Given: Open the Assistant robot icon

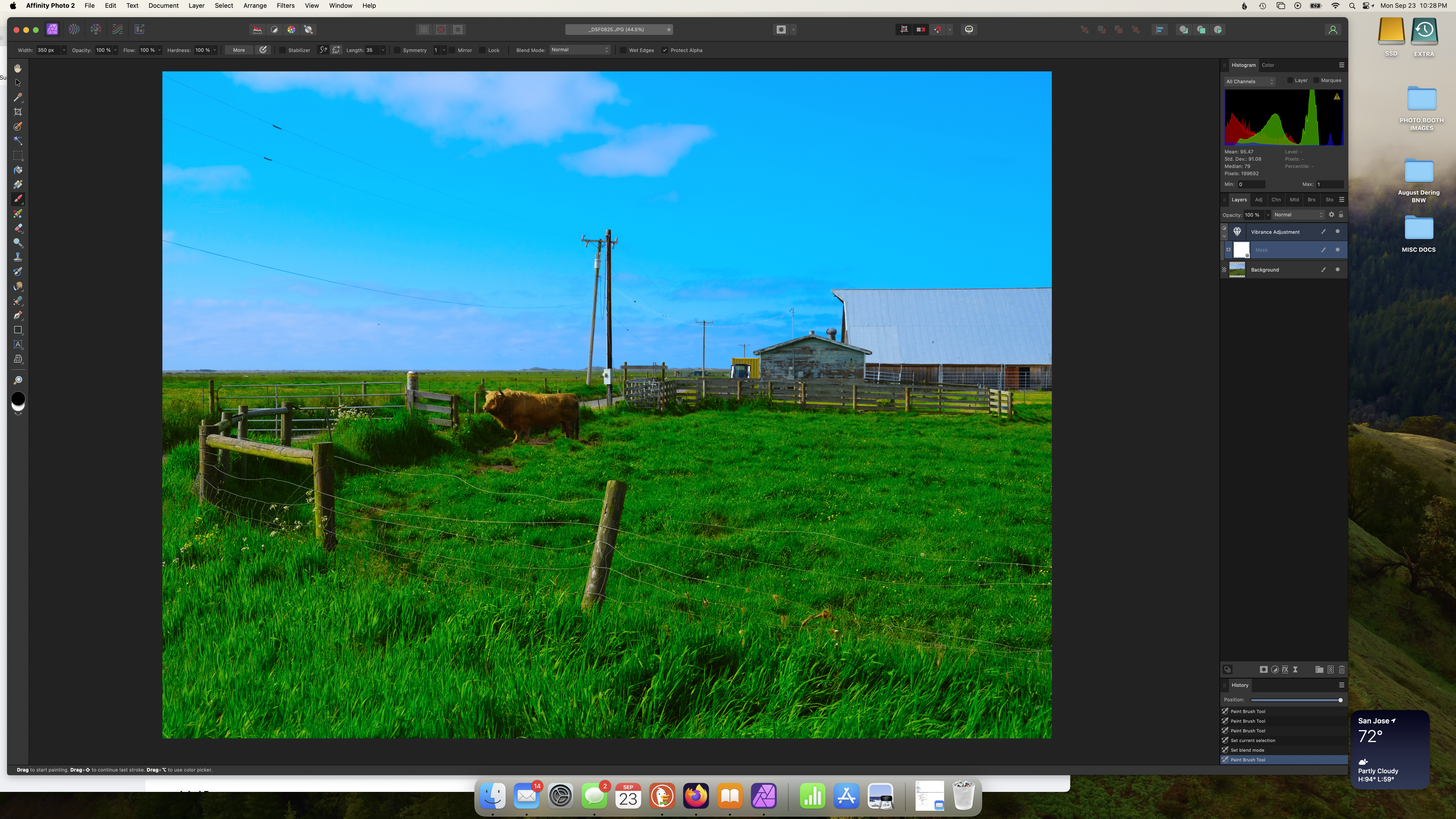Looking at the screenshot, I should pos(969,29).
